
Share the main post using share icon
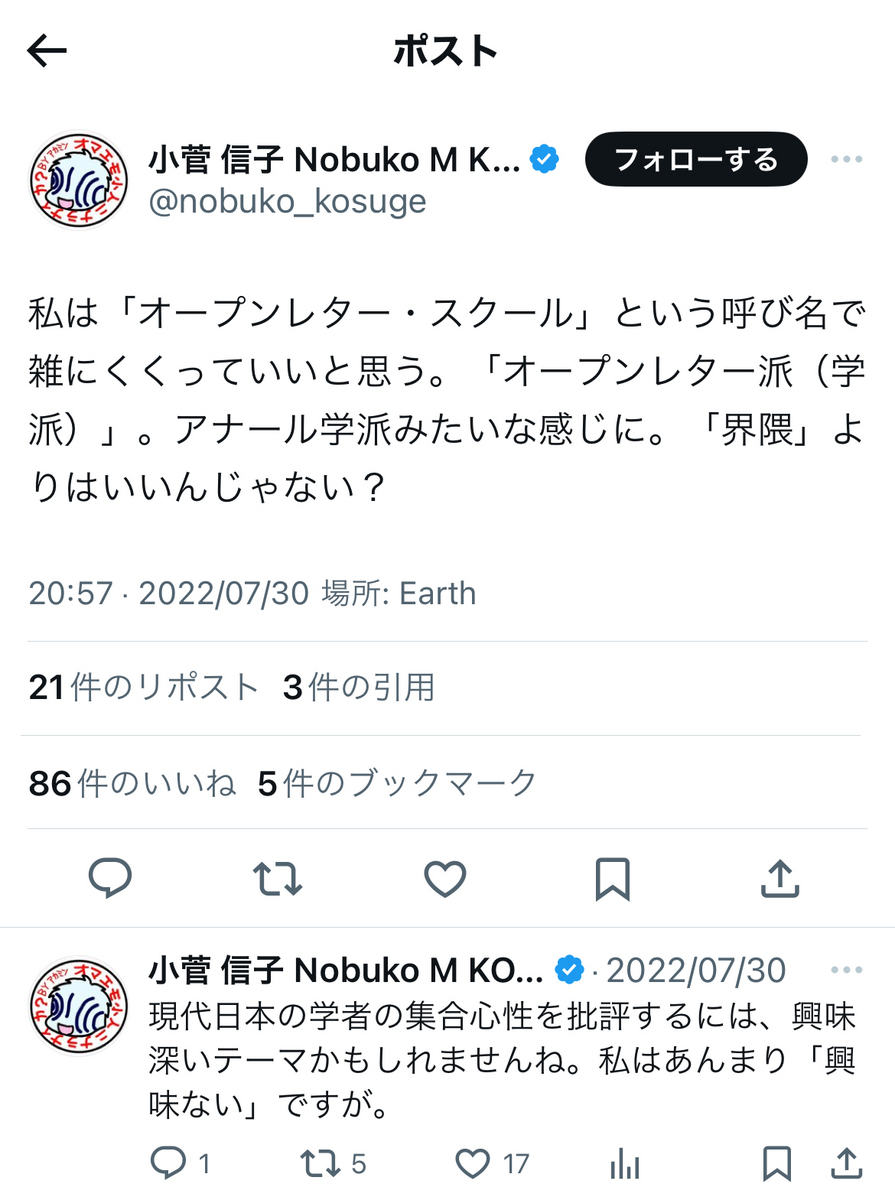pos(779,879)
